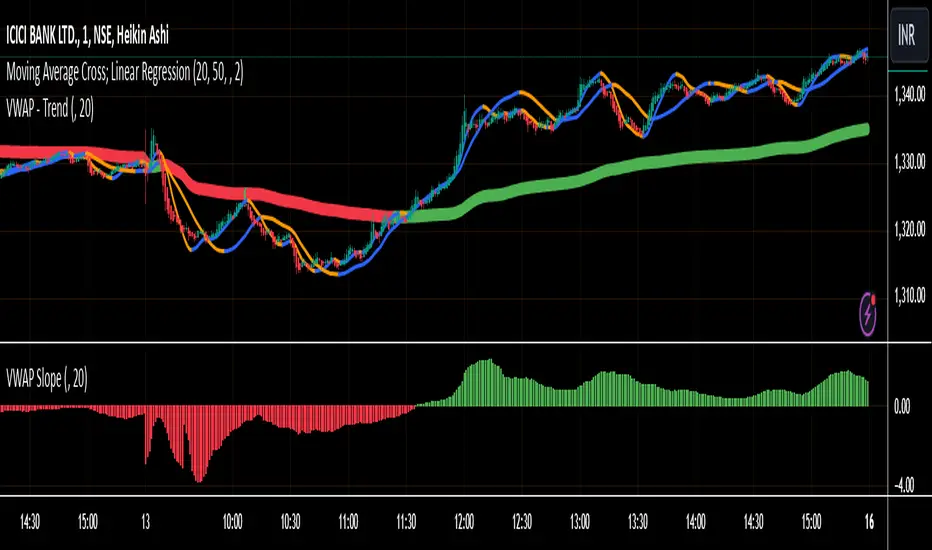This screenshot has height=550, width=932.
Task: Click the VWAP Slope indicator label
Action: (47, 378)
